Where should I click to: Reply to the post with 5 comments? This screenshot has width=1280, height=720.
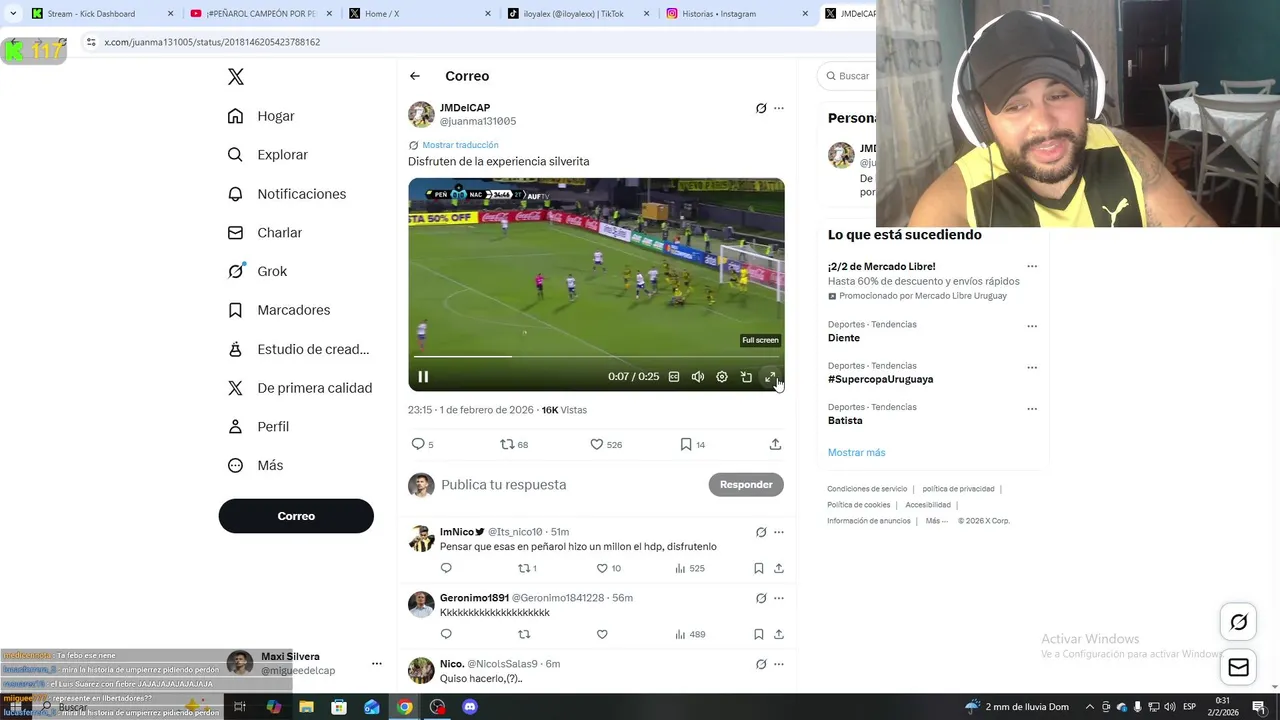[422, 444]
